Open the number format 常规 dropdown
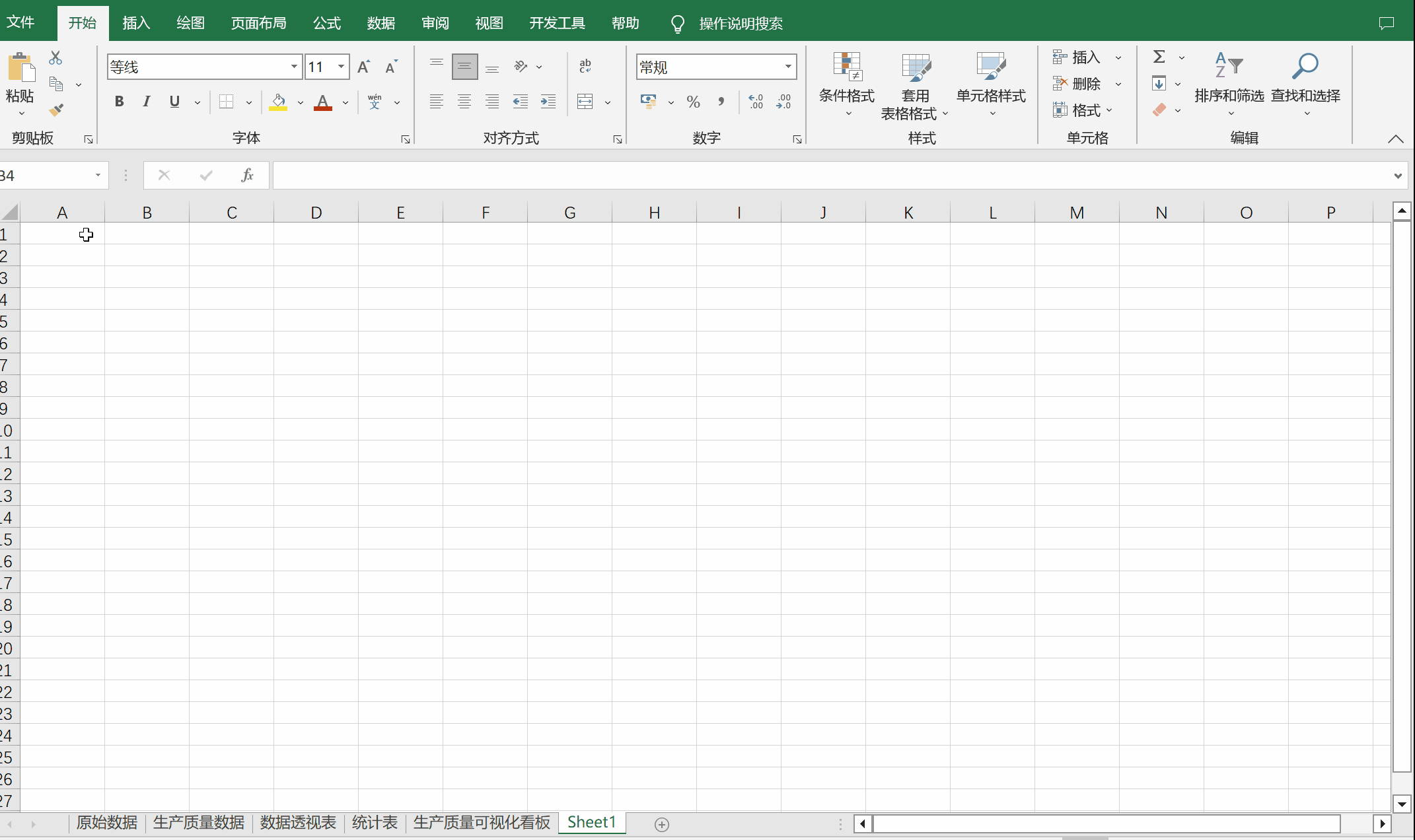Screen dimensions: 1415x840 click(788, 67)
